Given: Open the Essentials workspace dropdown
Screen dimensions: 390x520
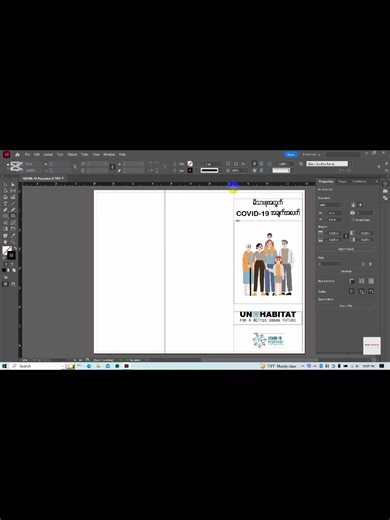Looking at the screenshot, I should [312, 155].
